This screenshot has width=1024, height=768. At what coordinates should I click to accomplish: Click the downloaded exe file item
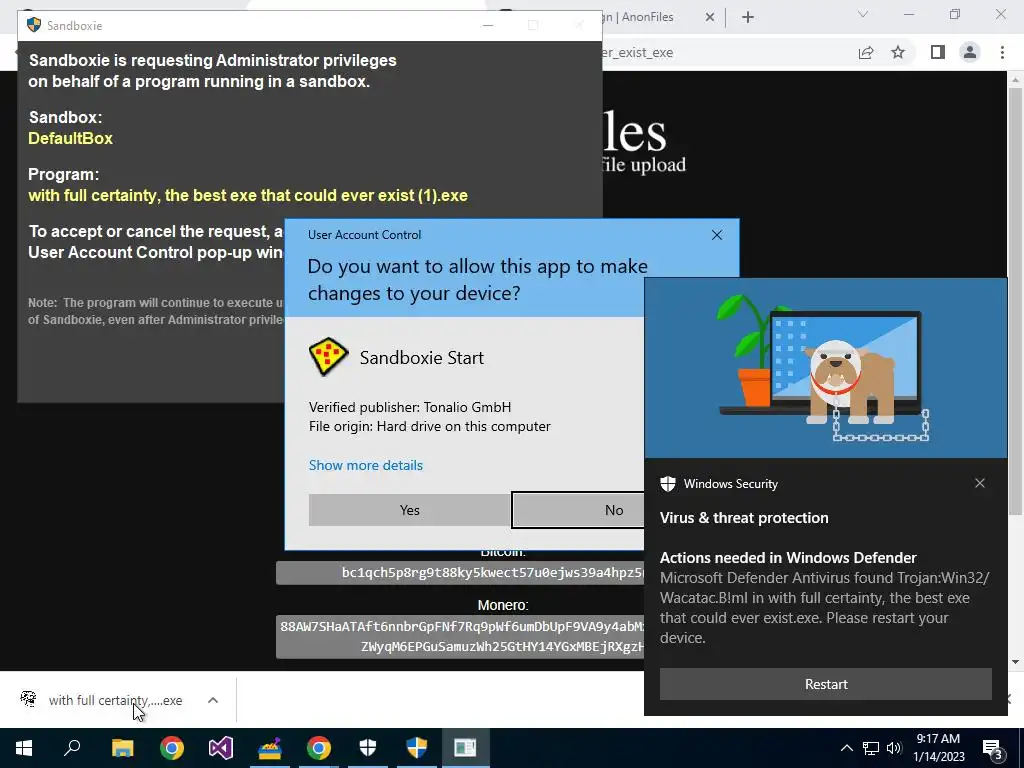point(115,700)
